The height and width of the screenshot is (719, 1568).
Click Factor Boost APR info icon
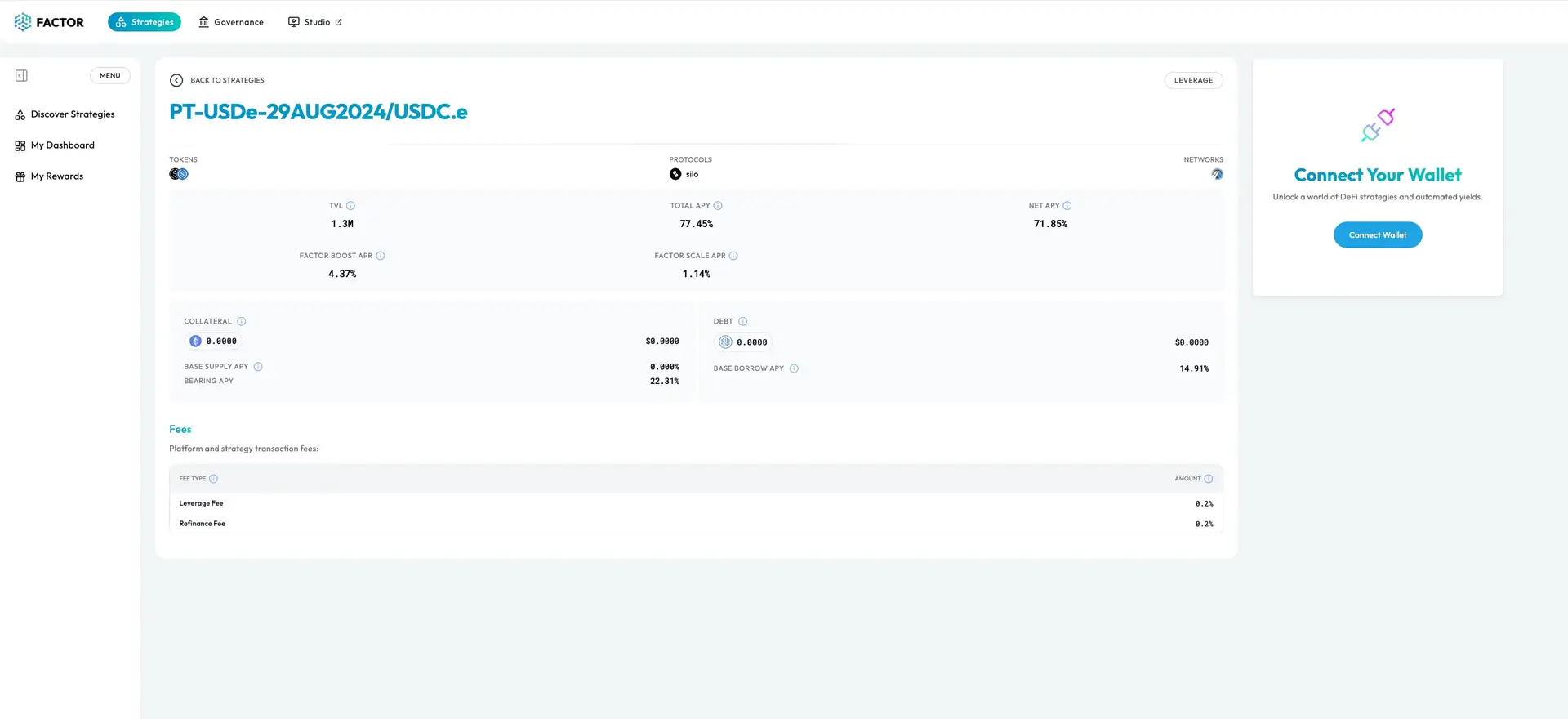(x=381, y=256)
